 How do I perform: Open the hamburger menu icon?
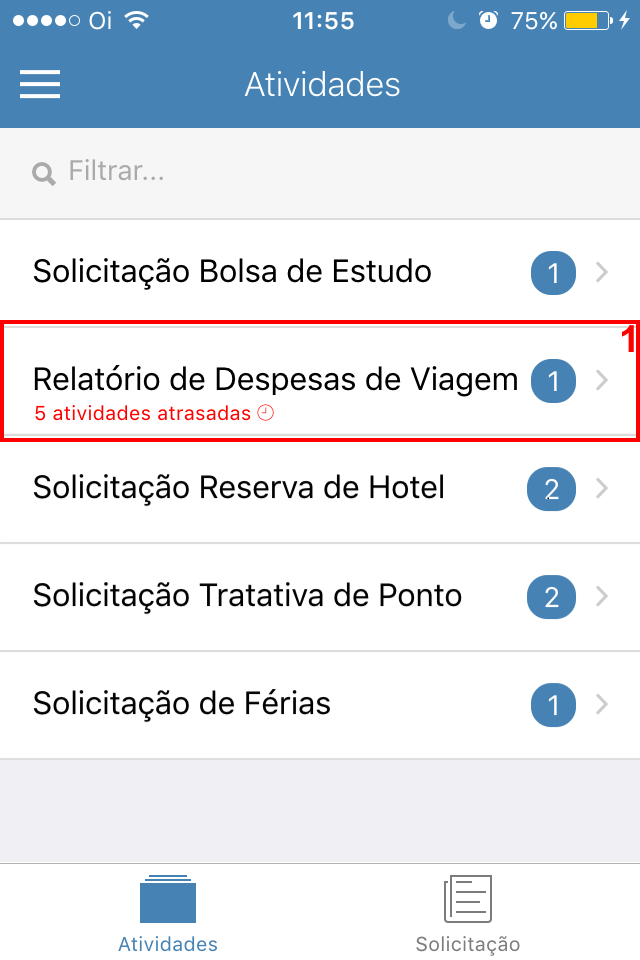(40, 84)
